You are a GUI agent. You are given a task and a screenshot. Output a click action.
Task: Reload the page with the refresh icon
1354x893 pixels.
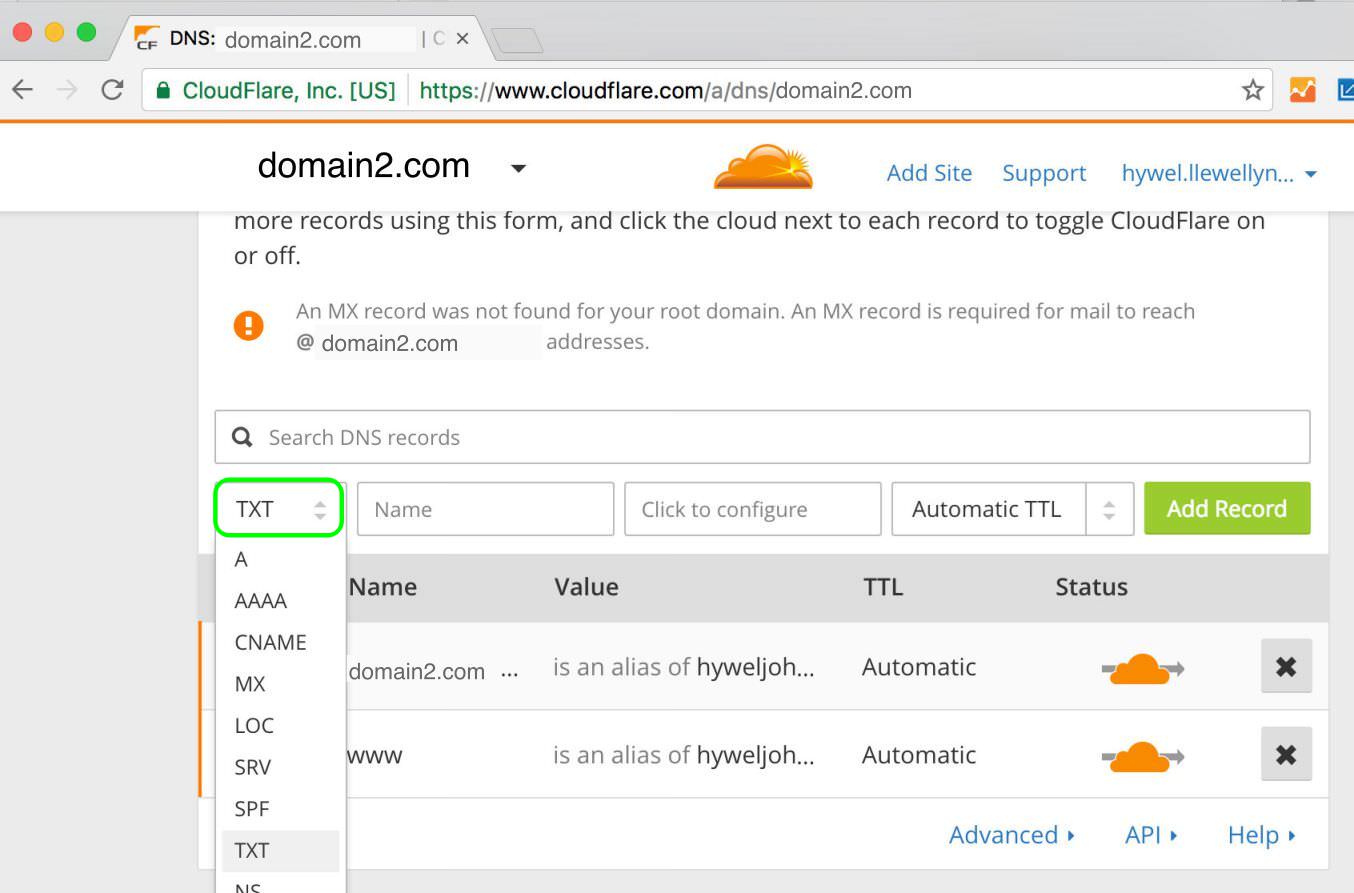click(112, 90)
